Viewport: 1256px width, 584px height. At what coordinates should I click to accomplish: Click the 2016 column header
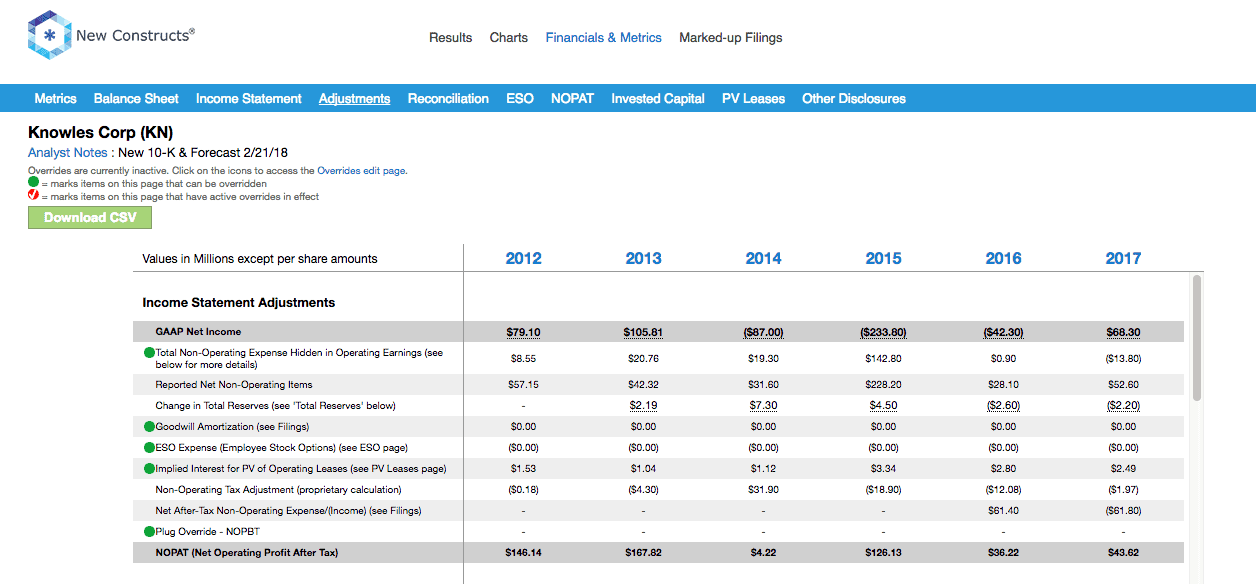point(1003,258)
